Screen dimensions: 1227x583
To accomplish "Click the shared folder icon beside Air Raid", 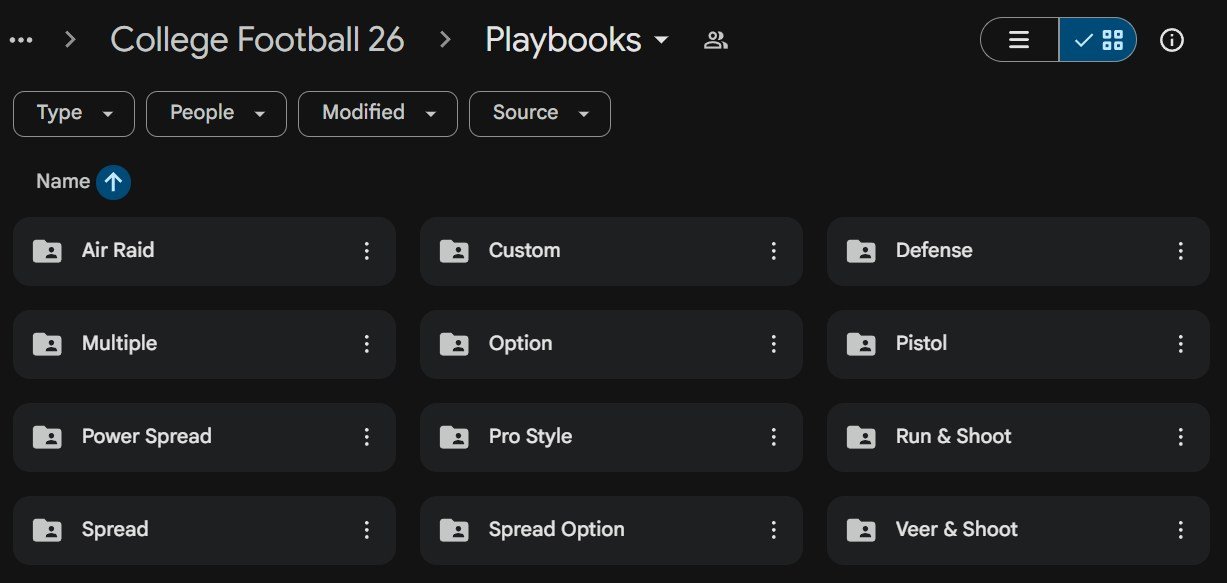I will (47, 251).
